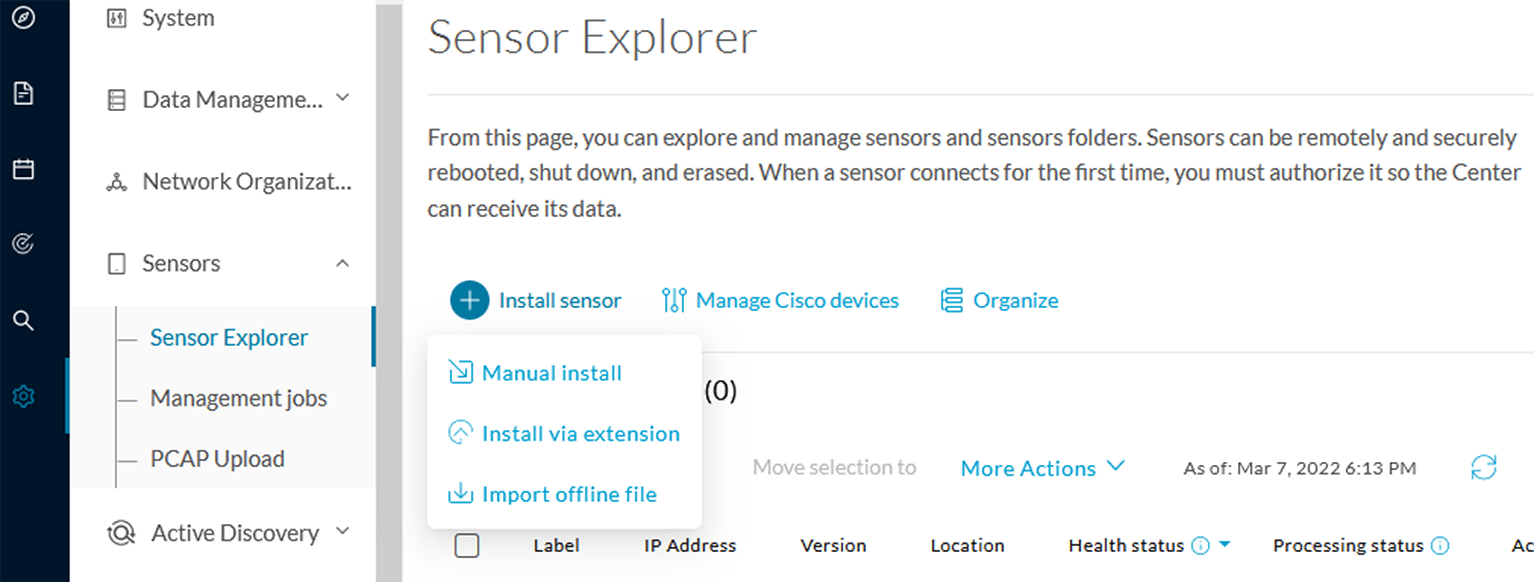Open the target Monitor icon in left rail
Screen dimensions: 1534x582
(23, 244)
